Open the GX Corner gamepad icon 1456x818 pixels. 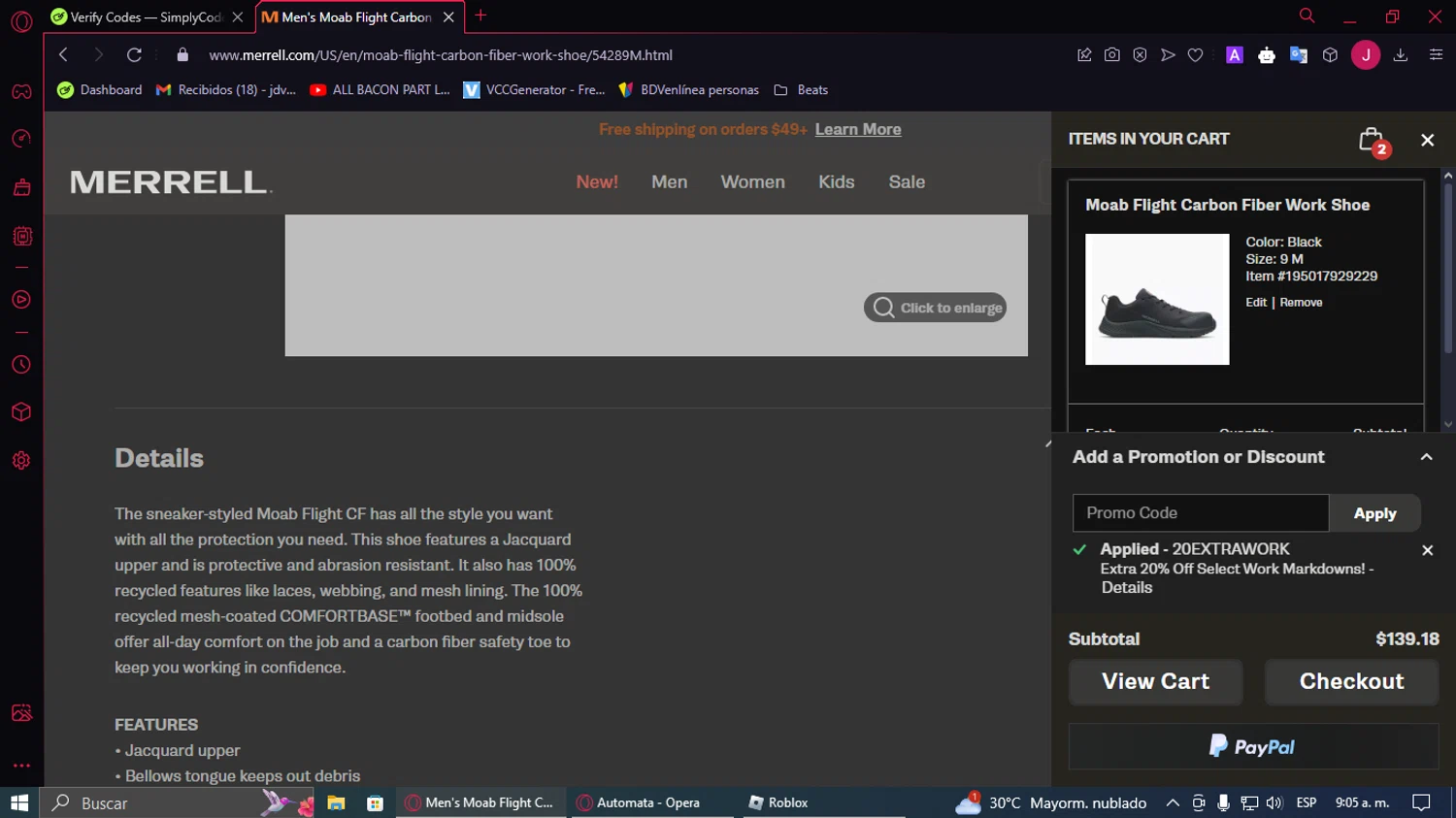tap(21, 92)
